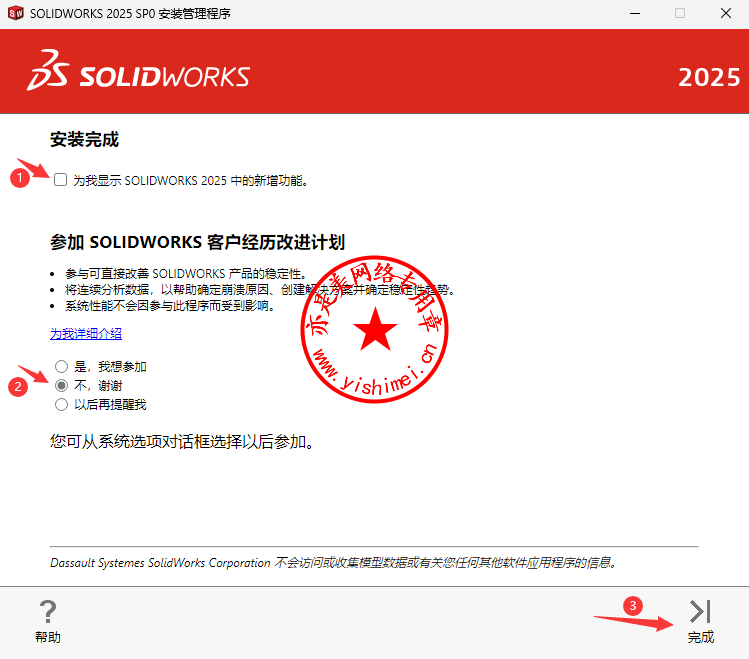Select the '不，谢谢' radio button
The height and width of the screenshot is (659, 749).
[61, 385]
